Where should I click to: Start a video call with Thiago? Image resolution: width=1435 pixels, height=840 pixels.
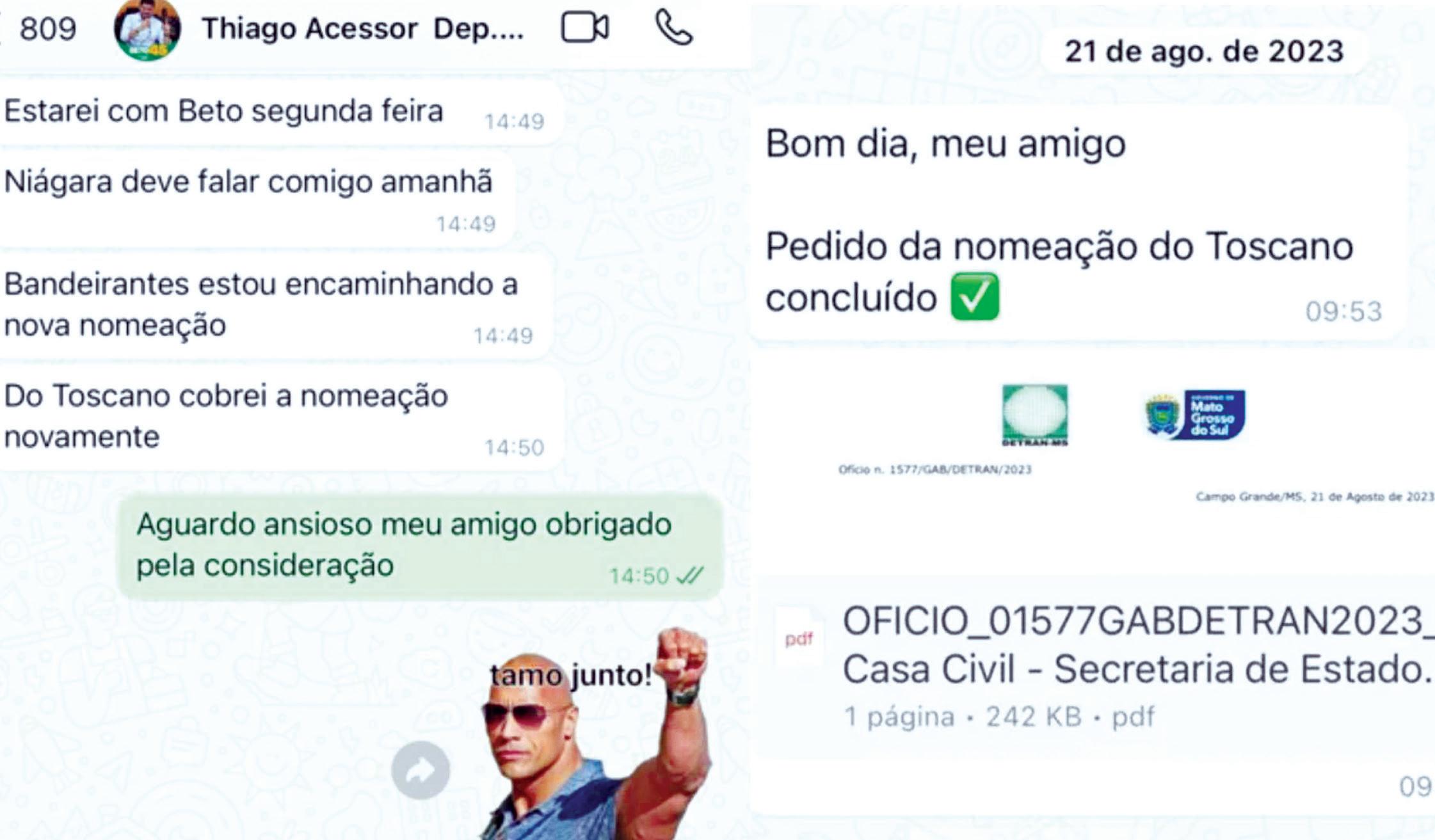coord(584,28)
